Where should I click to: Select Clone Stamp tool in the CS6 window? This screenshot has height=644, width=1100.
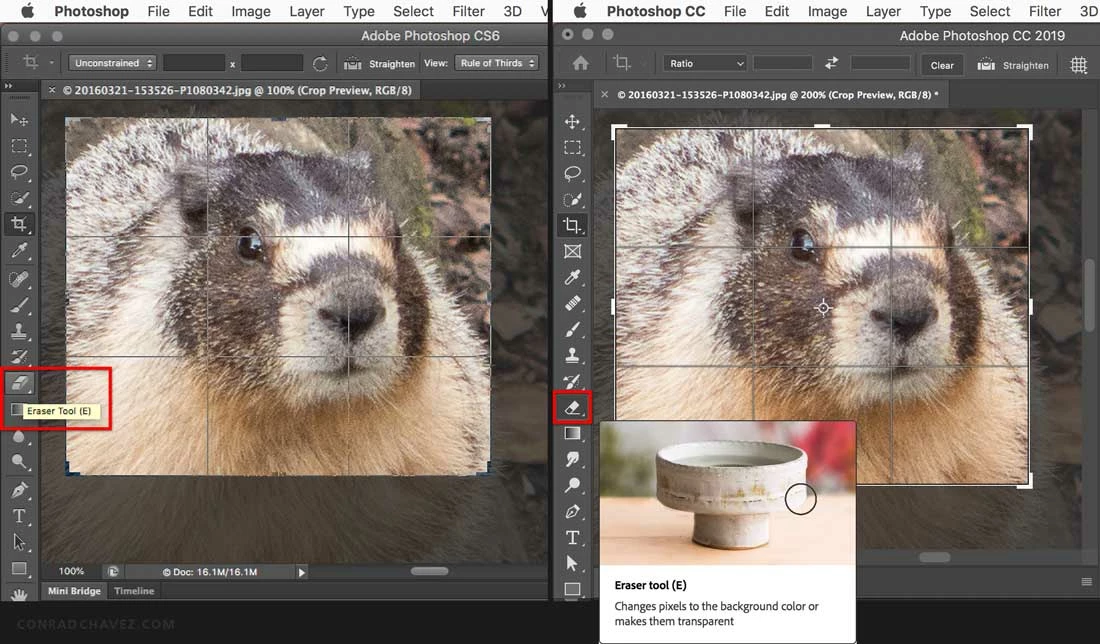pos(19,331)
